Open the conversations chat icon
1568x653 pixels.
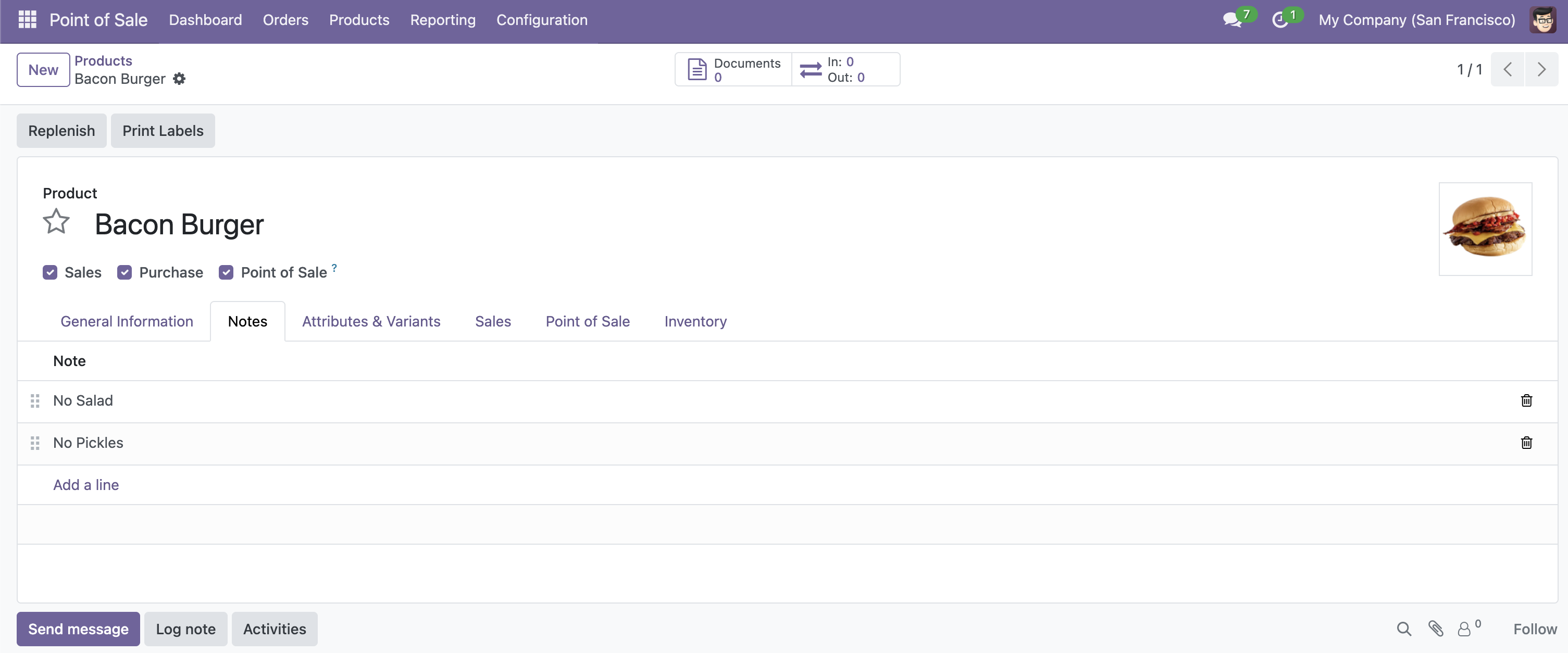(1233, 19)
